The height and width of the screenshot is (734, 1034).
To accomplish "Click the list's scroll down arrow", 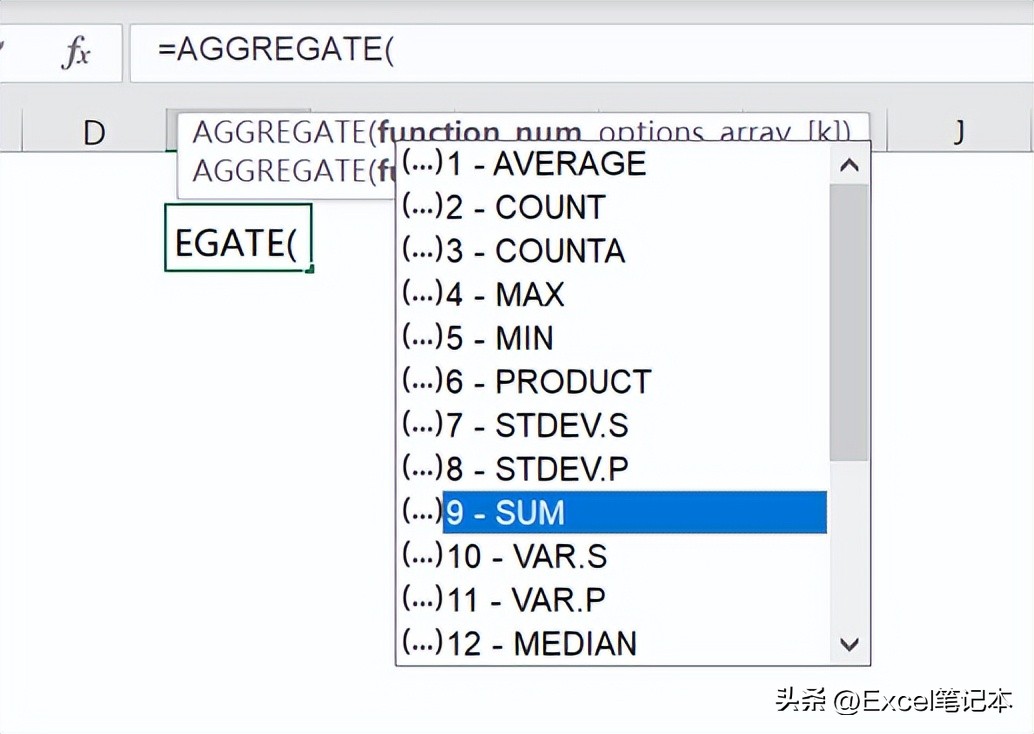I will click(x=850, y=644).
